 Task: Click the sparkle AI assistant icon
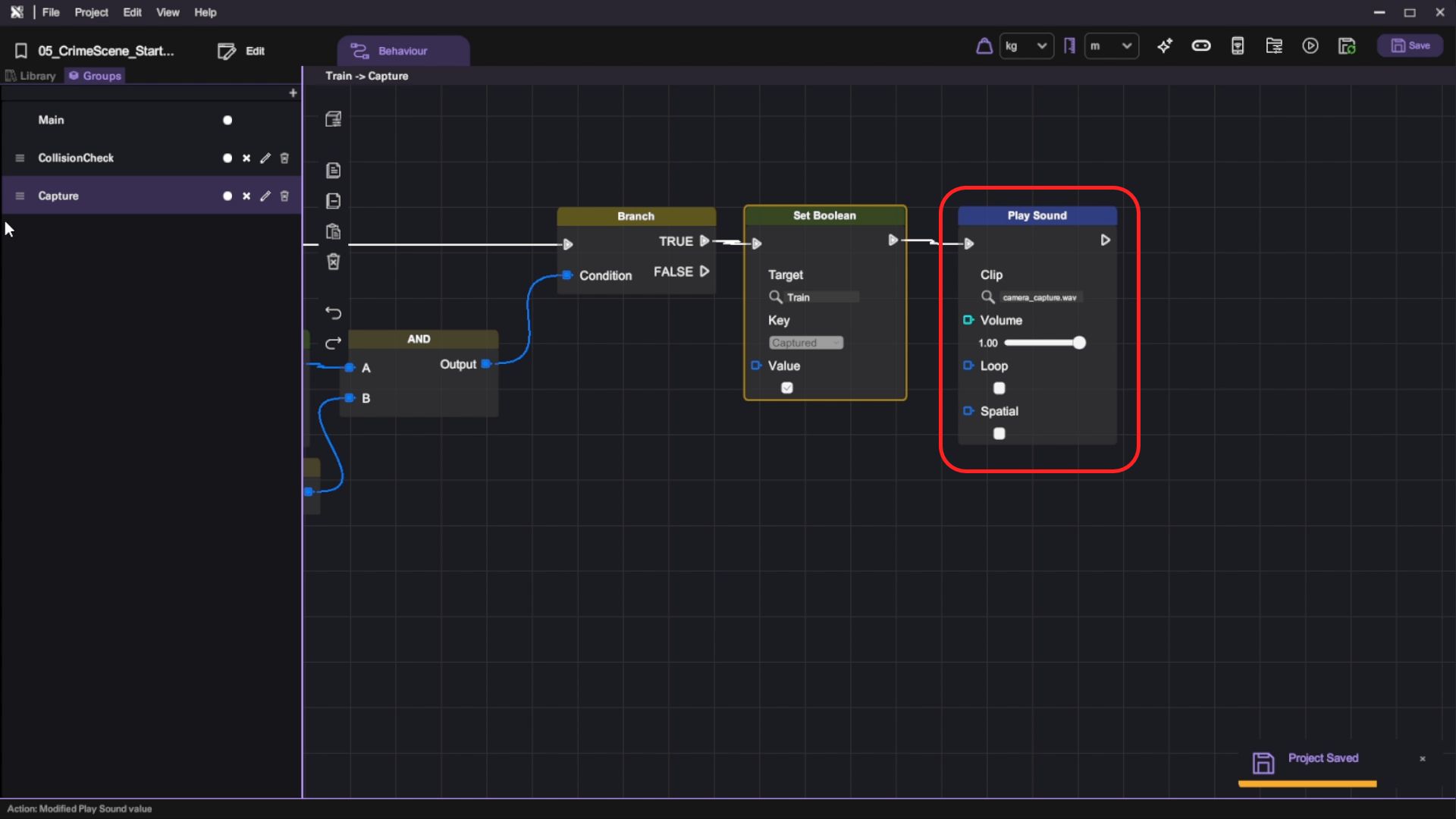click(1165, 46)
